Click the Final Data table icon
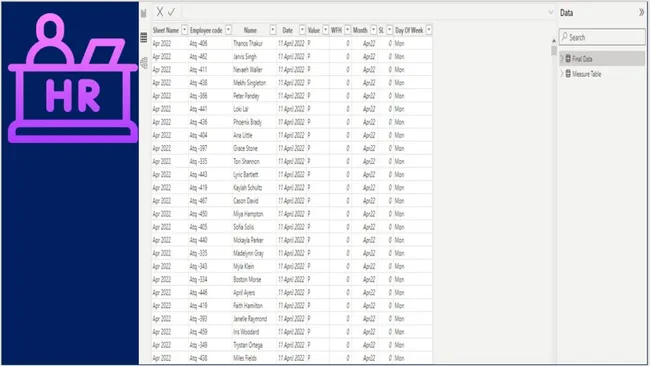650x366 pixels. pos(568,58)
